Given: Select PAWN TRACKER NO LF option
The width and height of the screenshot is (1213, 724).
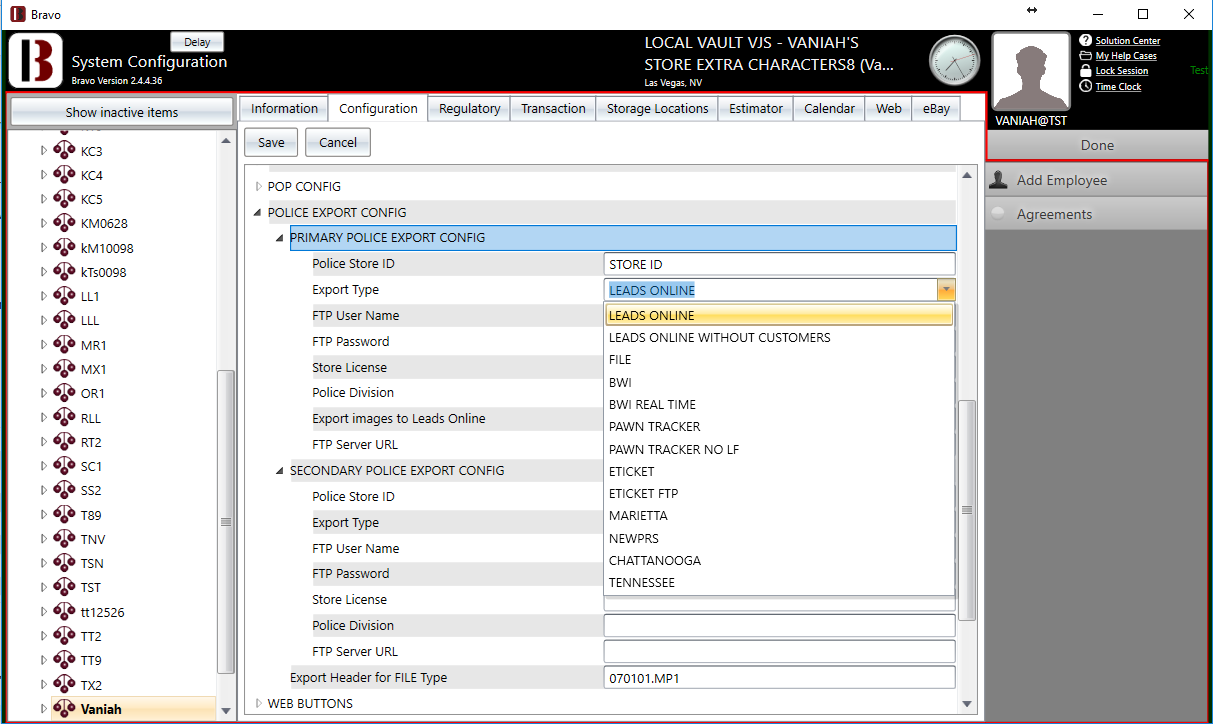Looking at the screenshot, I should 779,449.
